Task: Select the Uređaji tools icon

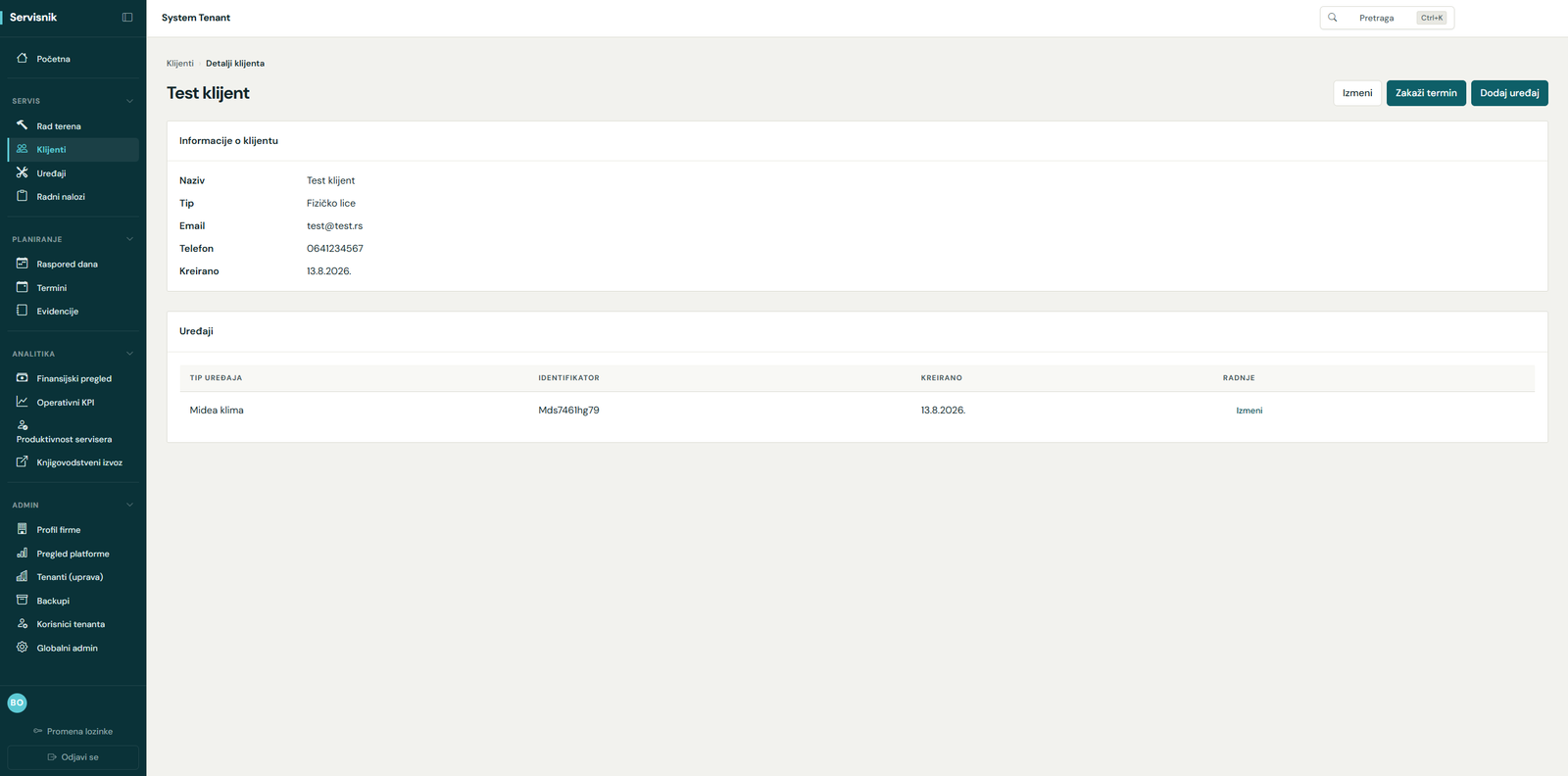Action: coord(22,172)
